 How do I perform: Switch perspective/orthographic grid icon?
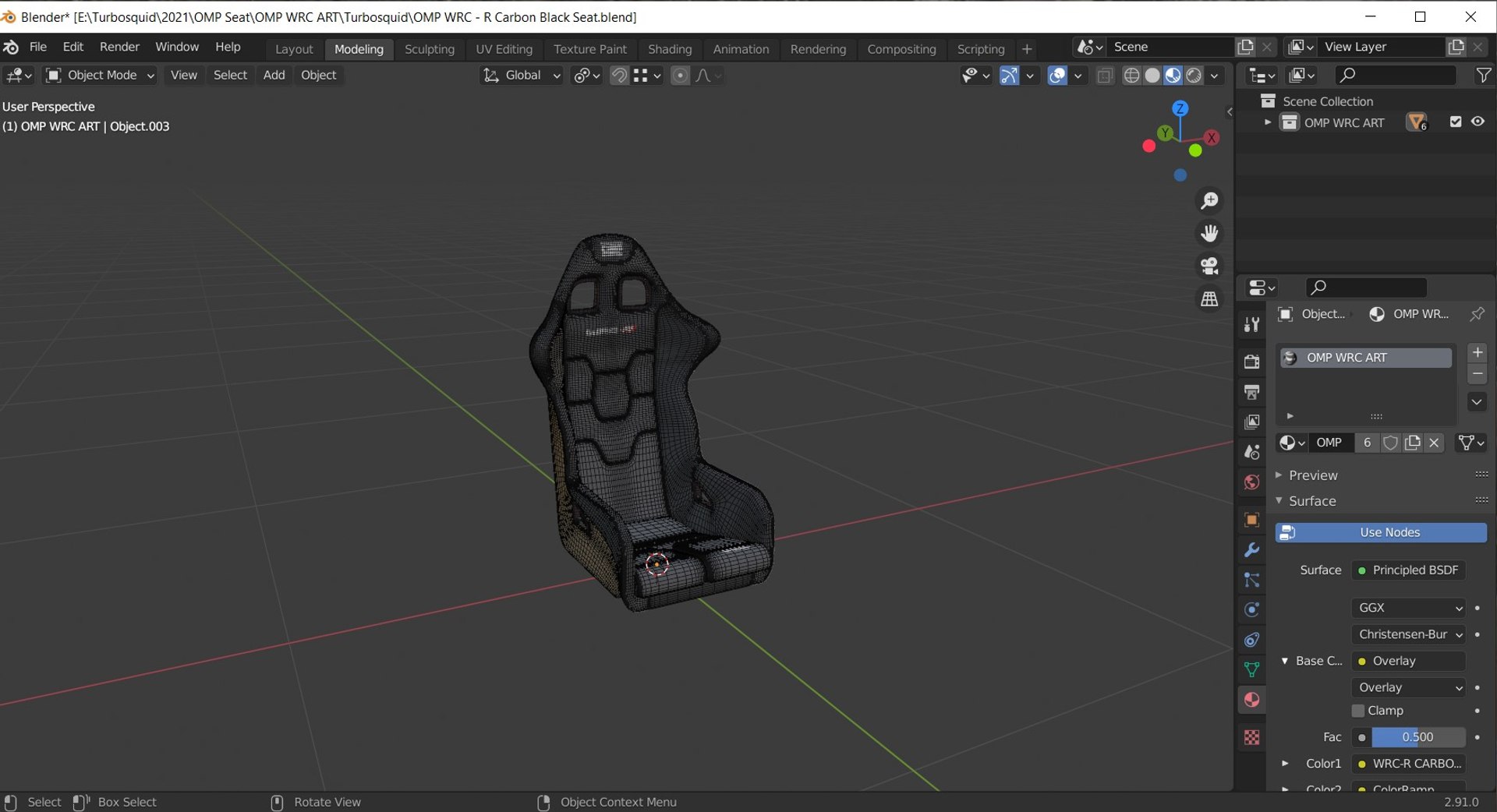coord(1209,298)
